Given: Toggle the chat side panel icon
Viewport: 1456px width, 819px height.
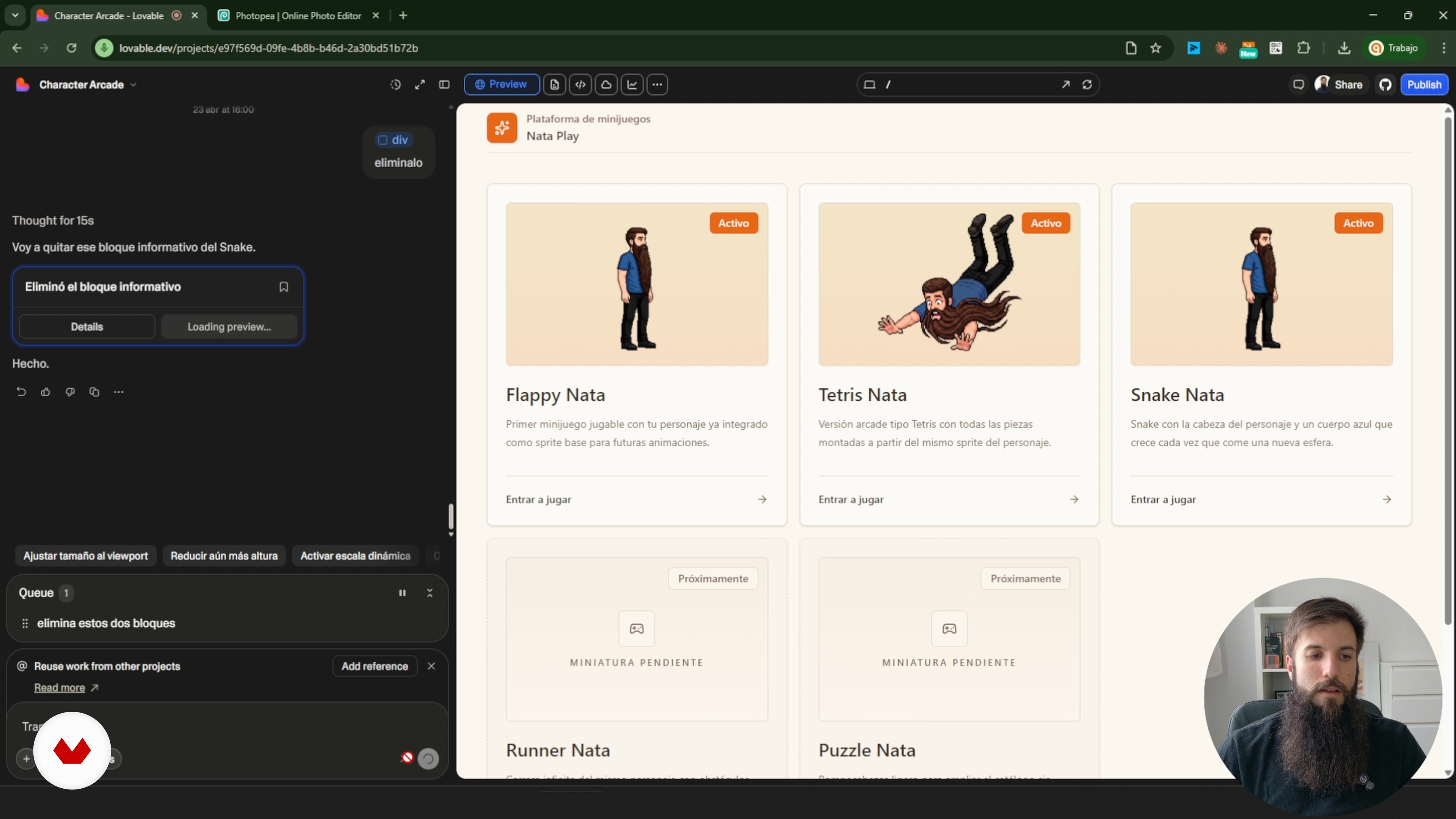Looking at the screenshot, I should pos(444,85).
